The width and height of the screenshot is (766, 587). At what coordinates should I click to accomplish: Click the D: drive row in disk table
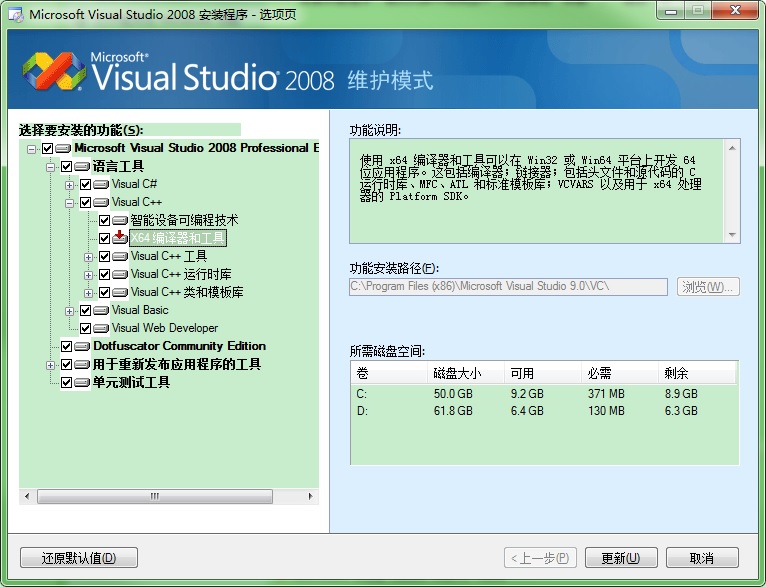pos(544,411)
